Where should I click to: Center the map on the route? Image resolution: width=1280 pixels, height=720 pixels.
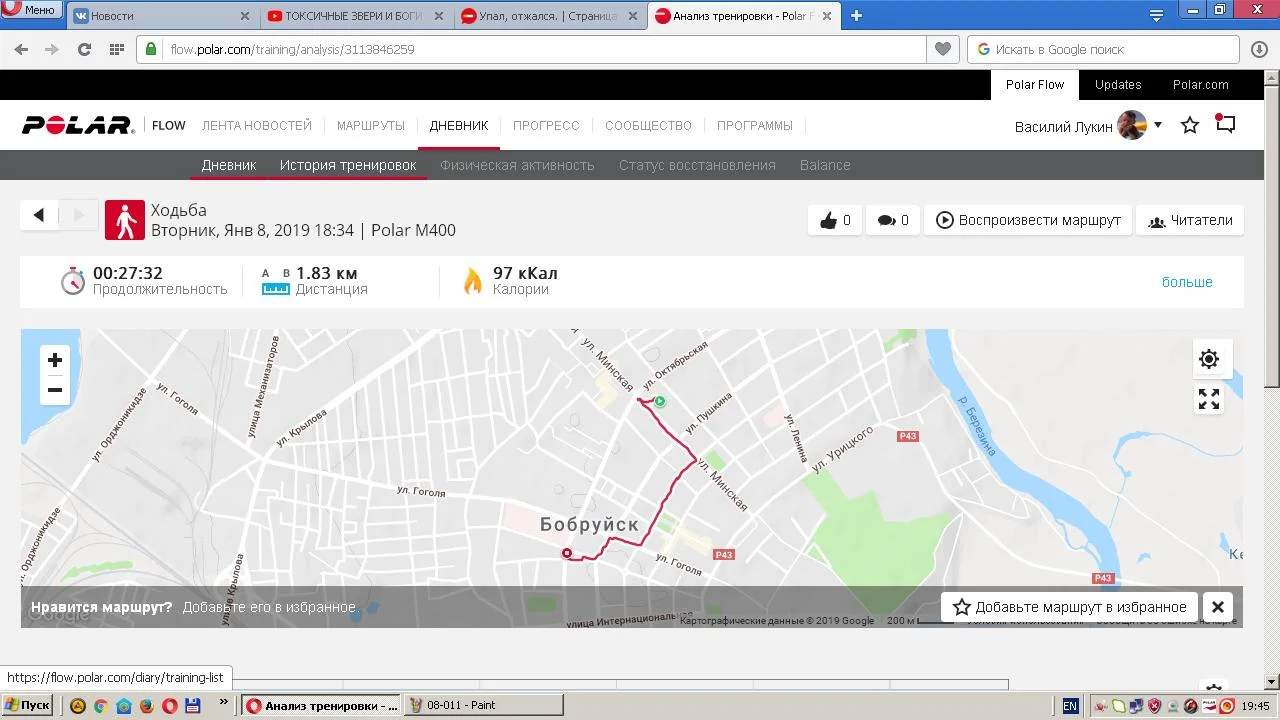pyautogui.click(x=1209, y=359)
